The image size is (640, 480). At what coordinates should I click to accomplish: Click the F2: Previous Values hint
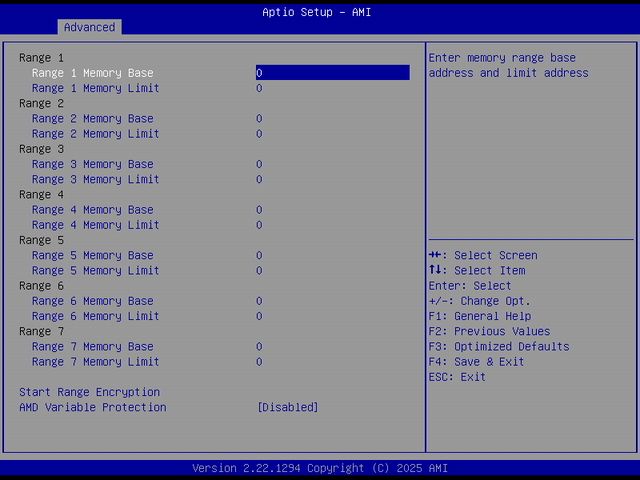click(489, 331)
